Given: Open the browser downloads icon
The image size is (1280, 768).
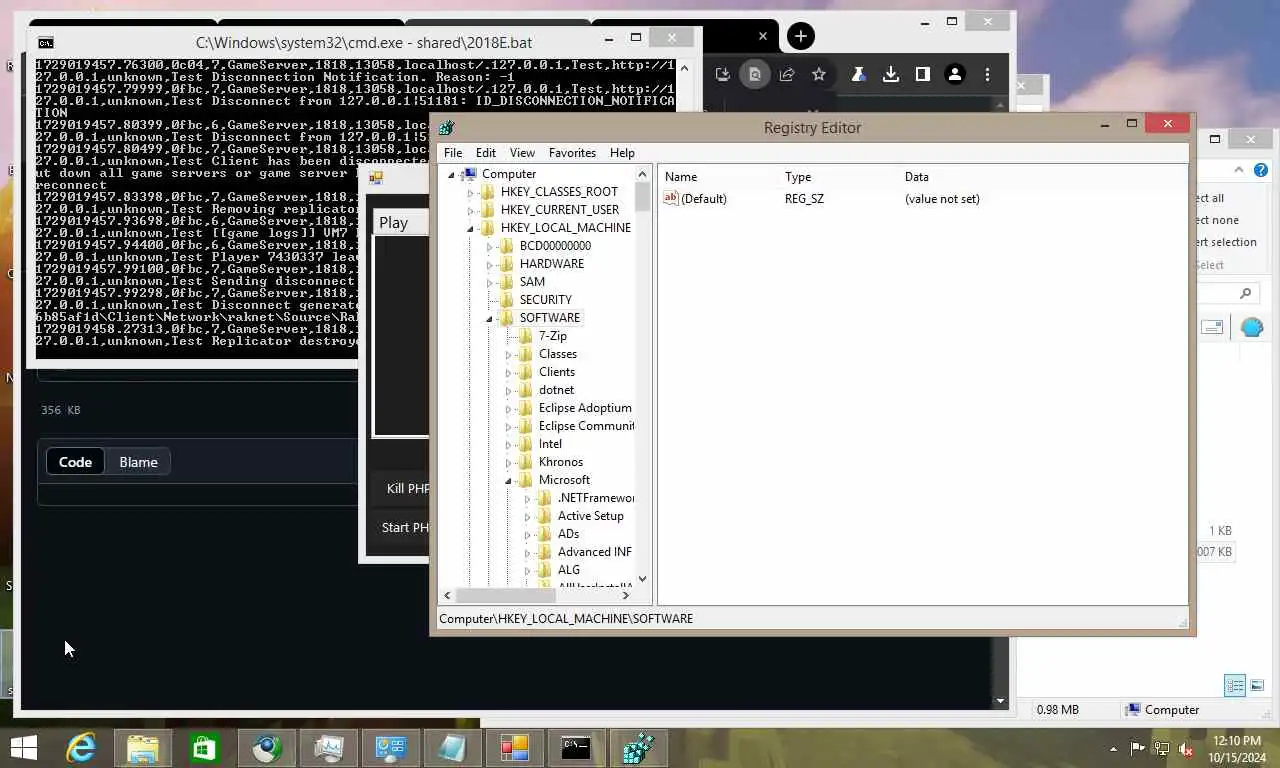Looking at the screenshot, I should pyautogui.click(x=890, y=74).
